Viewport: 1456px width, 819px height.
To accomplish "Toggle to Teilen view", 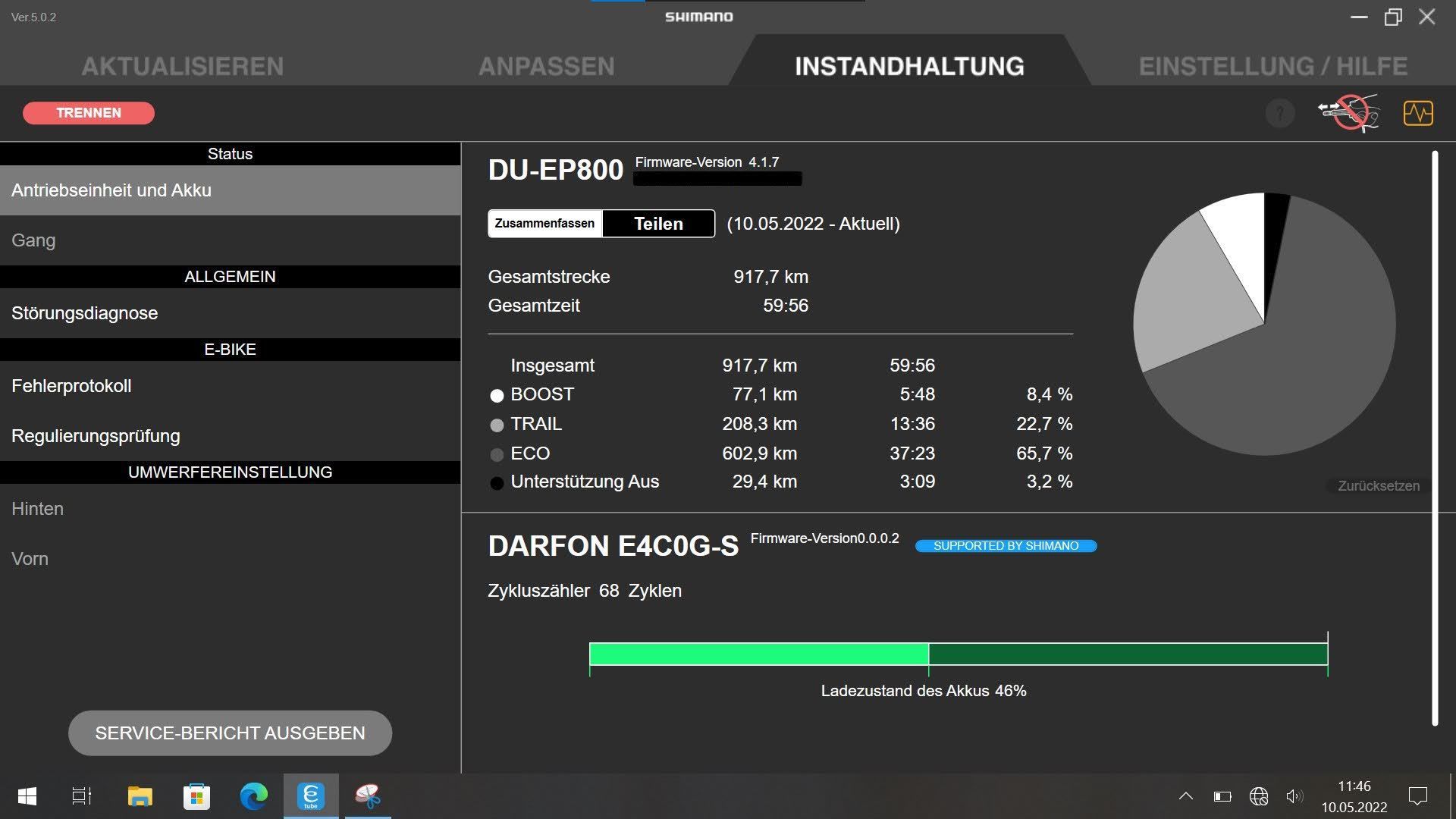I will pos(658,224).
